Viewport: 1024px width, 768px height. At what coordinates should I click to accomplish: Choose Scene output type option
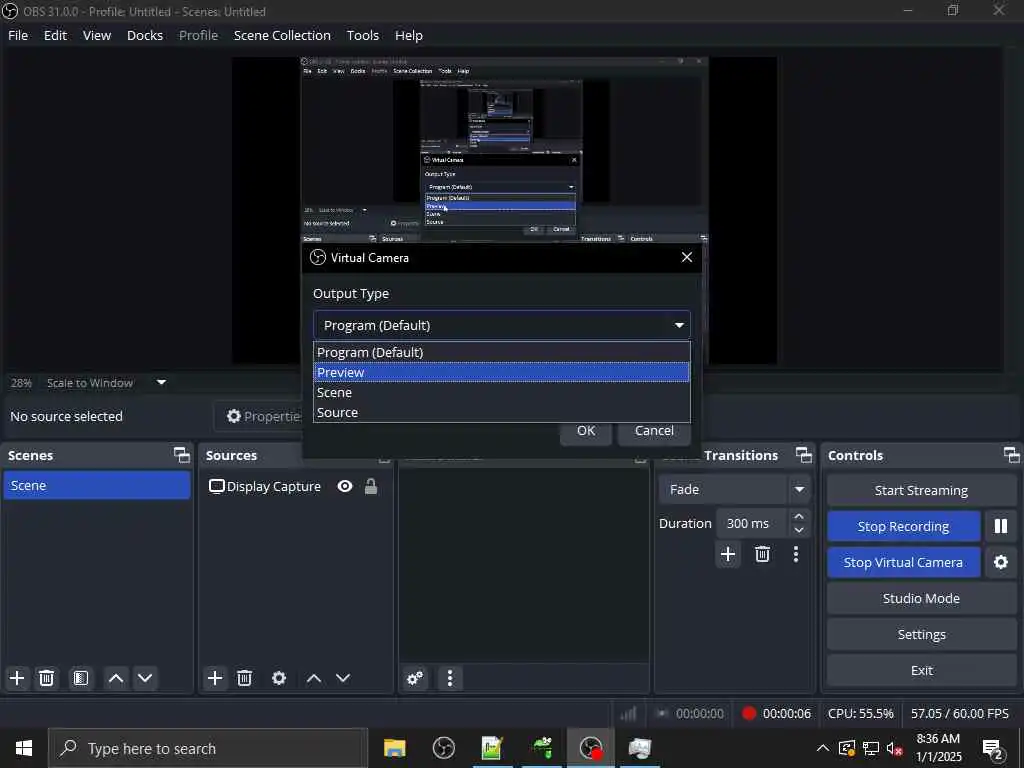coord(502,392)
